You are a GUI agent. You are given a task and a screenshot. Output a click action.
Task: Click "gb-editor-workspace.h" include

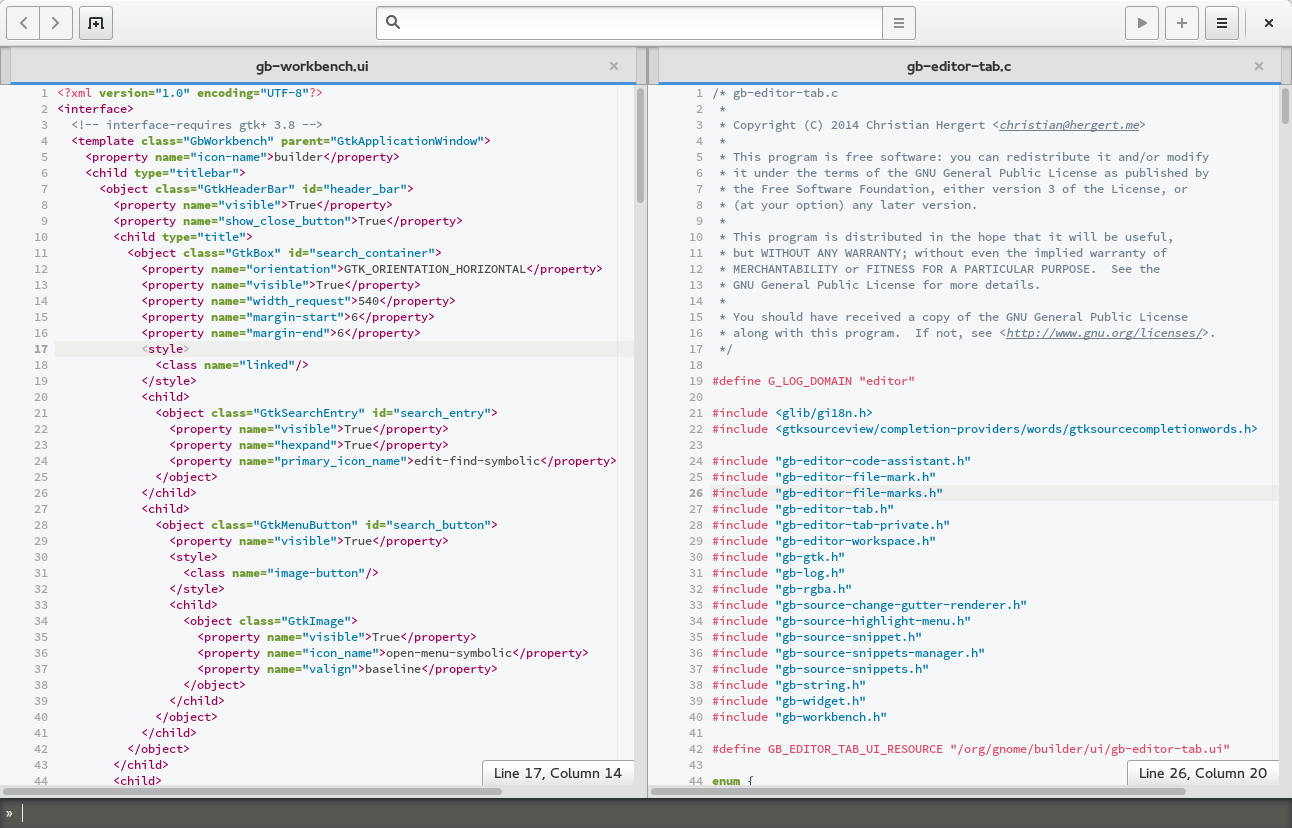[855, 541]
